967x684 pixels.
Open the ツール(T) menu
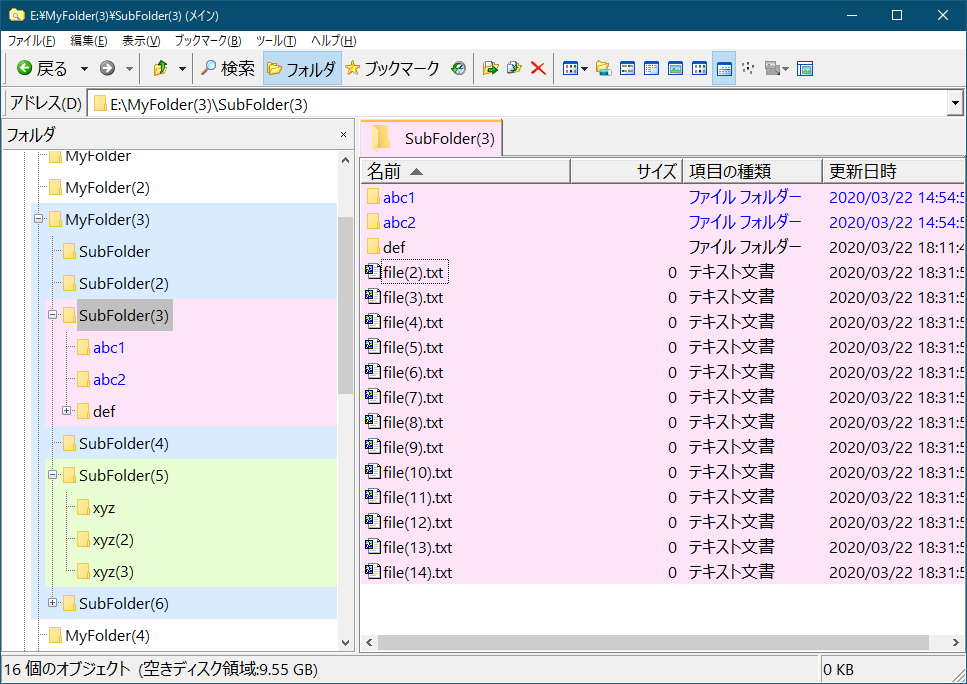pos(275,41)
